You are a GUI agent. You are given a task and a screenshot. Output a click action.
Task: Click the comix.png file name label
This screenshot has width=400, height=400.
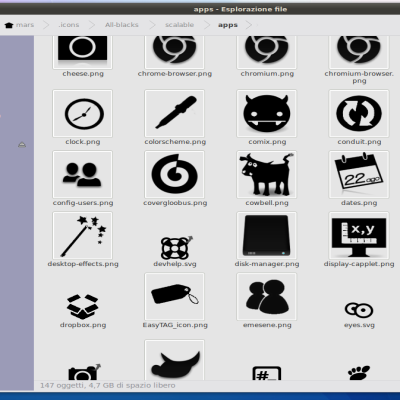267,142
